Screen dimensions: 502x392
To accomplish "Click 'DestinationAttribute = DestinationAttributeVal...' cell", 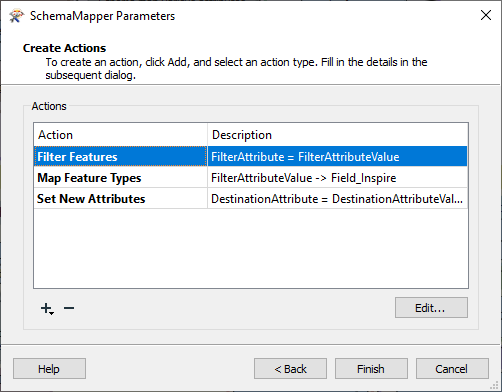I will point(337,198).
